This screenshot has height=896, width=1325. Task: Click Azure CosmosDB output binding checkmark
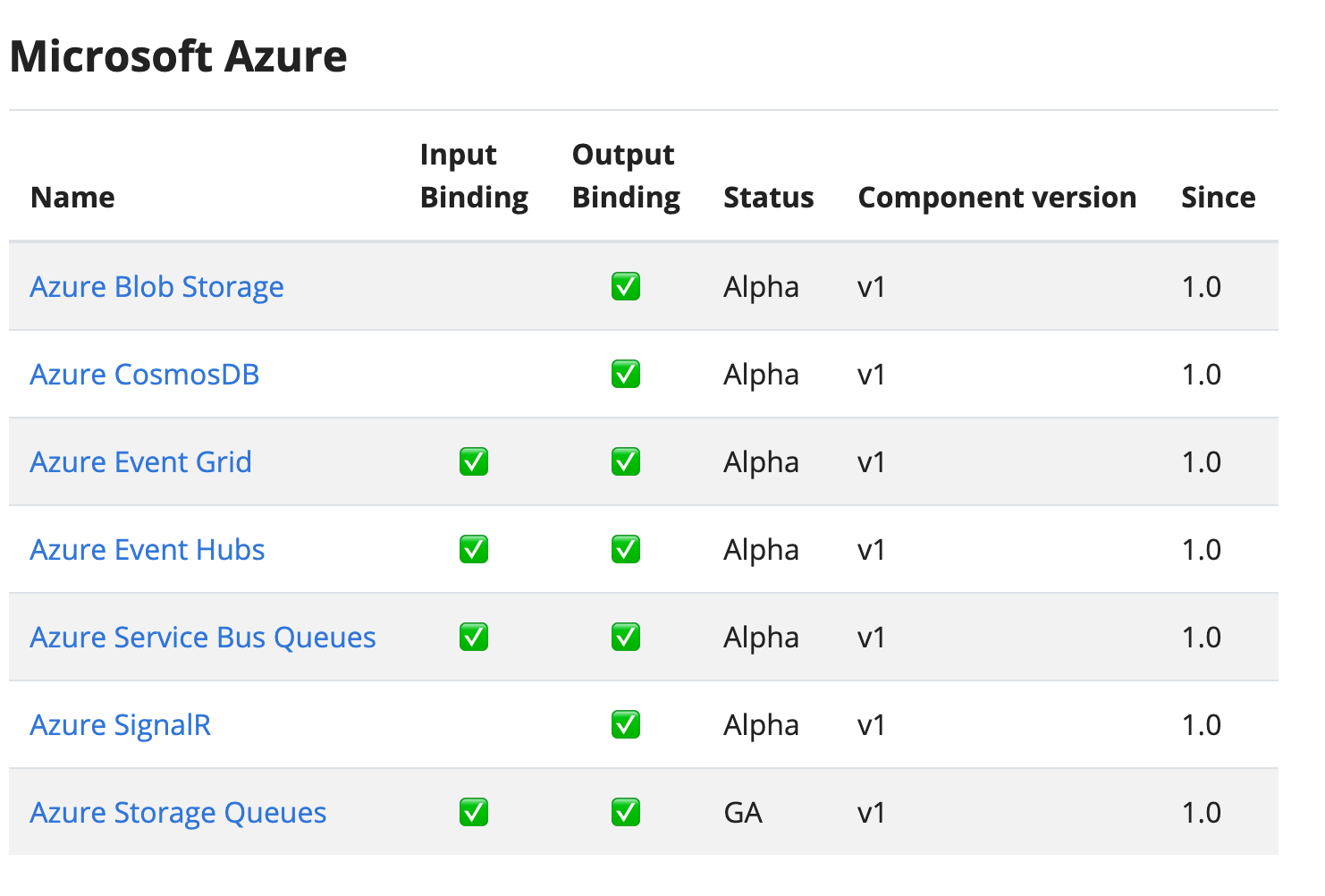pyautogui.click(x=626, y=375)
